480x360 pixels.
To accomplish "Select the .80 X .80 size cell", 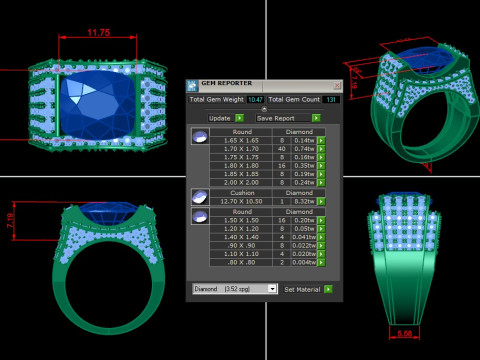I will (241, 262).
